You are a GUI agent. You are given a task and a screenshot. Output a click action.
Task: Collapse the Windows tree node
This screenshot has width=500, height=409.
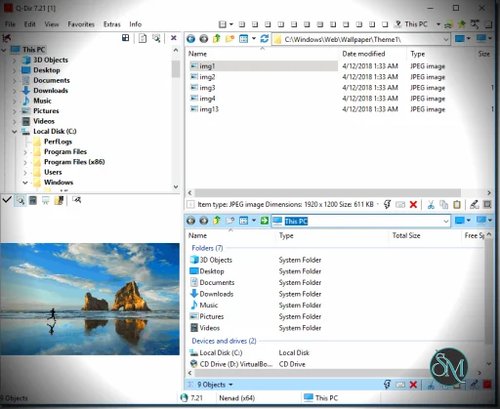(x=25, y=183)
